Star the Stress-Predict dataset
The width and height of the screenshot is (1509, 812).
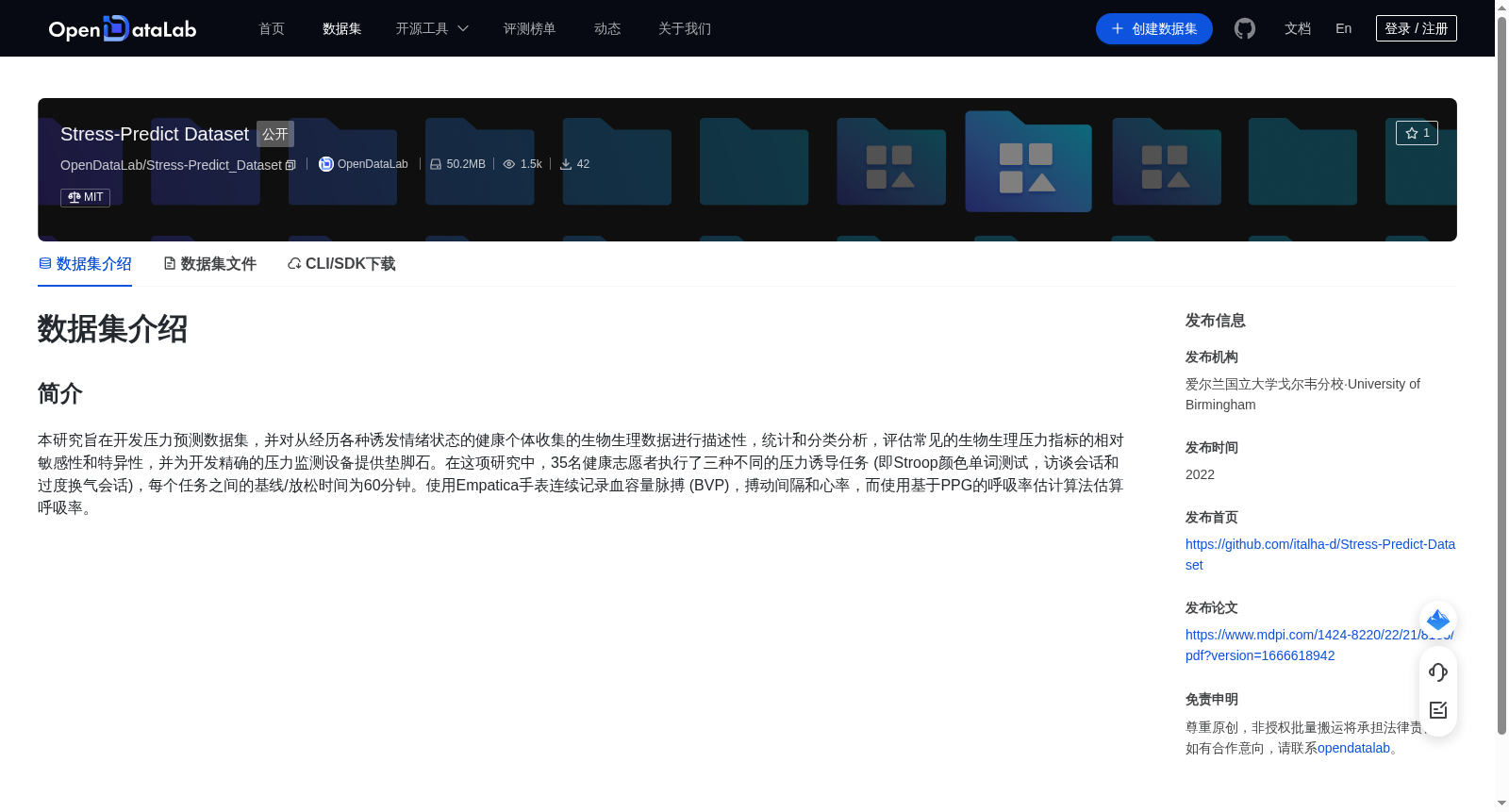(1417, 133)
